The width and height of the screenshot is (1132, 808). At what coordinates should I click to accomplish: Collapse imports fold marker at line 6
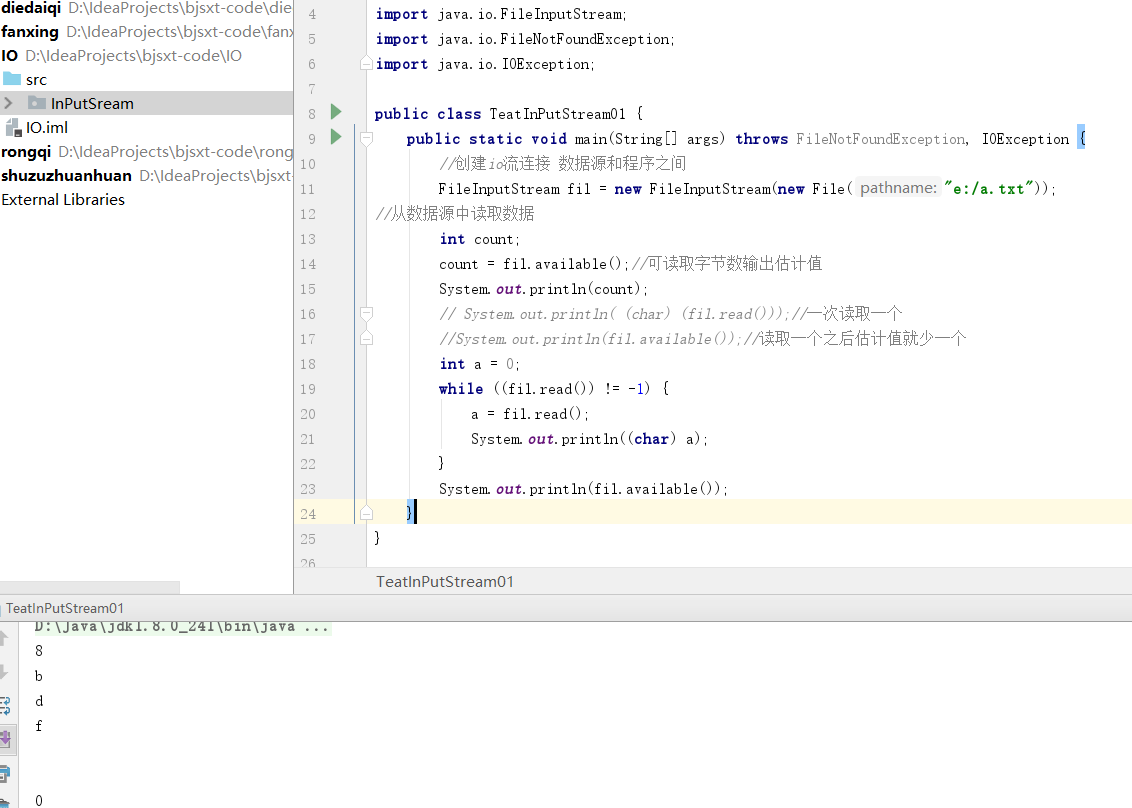pos(366,64)
